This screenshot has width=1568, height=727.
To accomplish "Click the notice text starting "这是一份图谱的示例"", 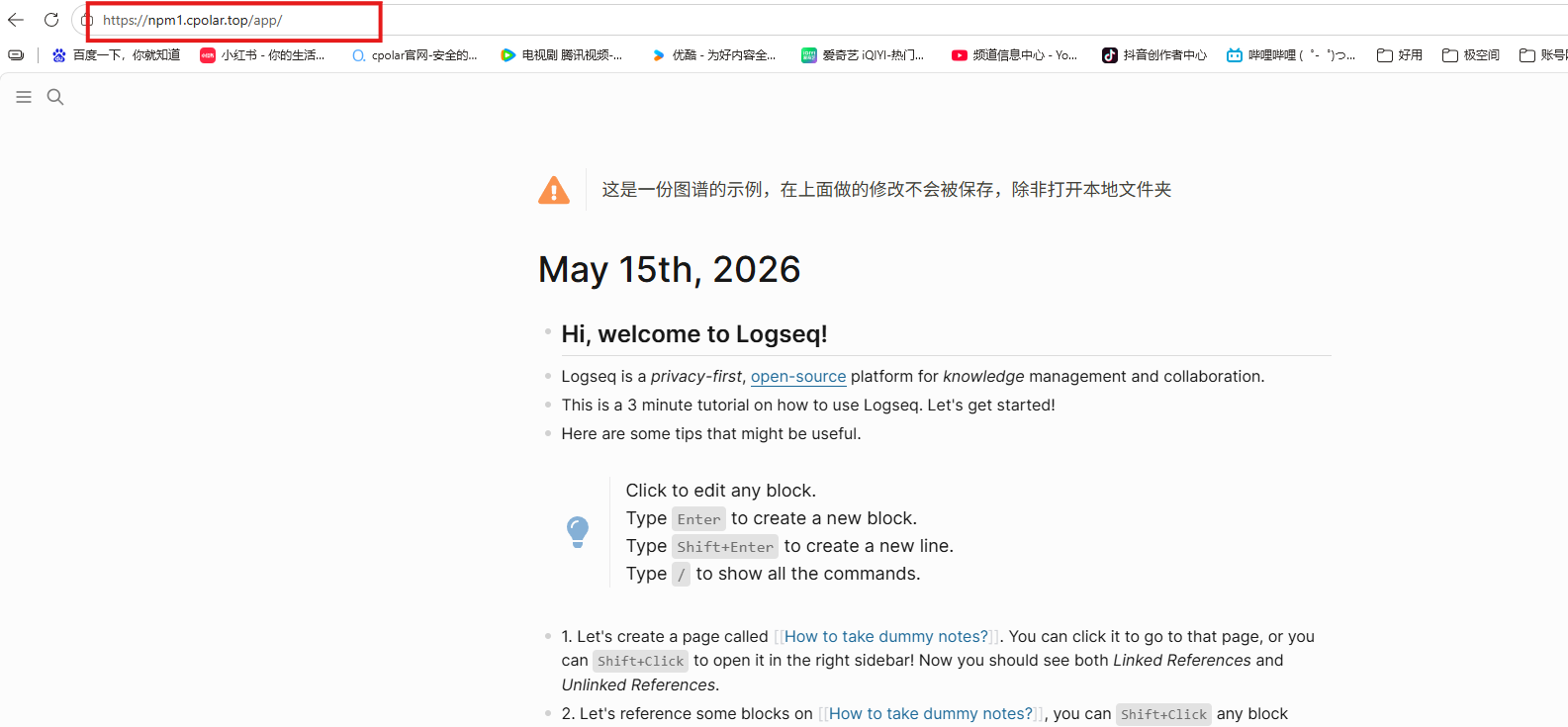I will point(886,190).
